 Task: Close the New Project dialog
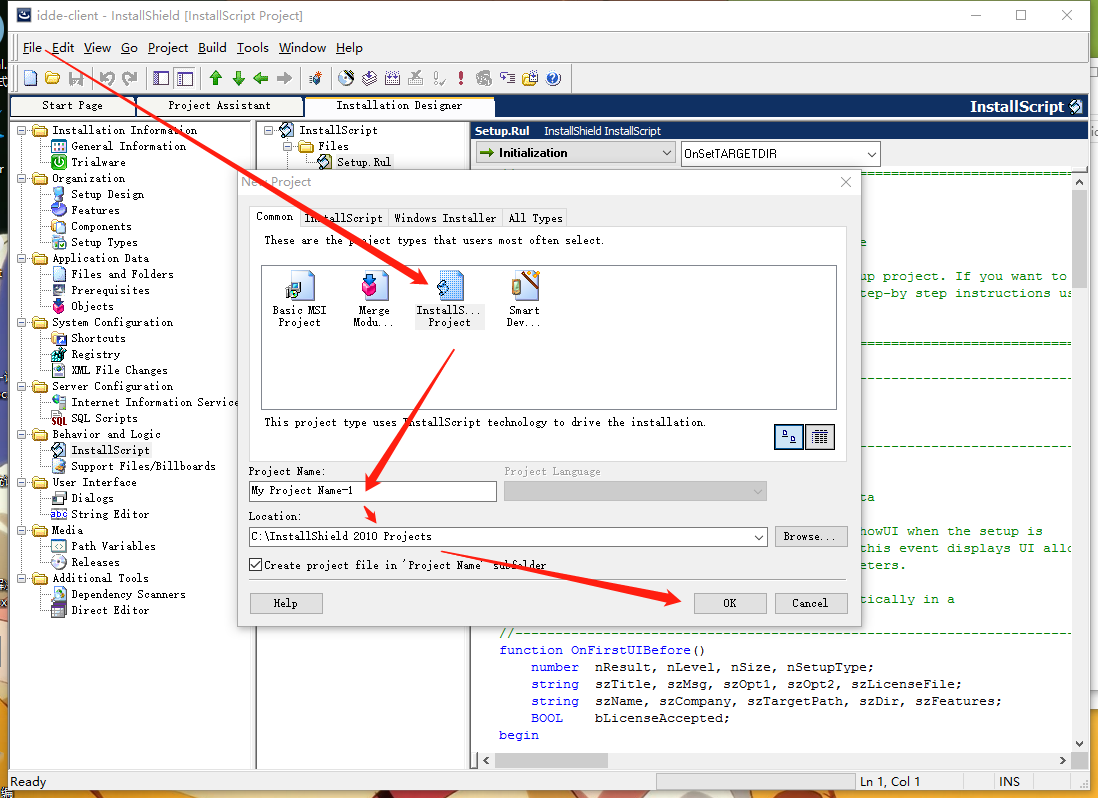pyautogui.click(x=846, y=182)
